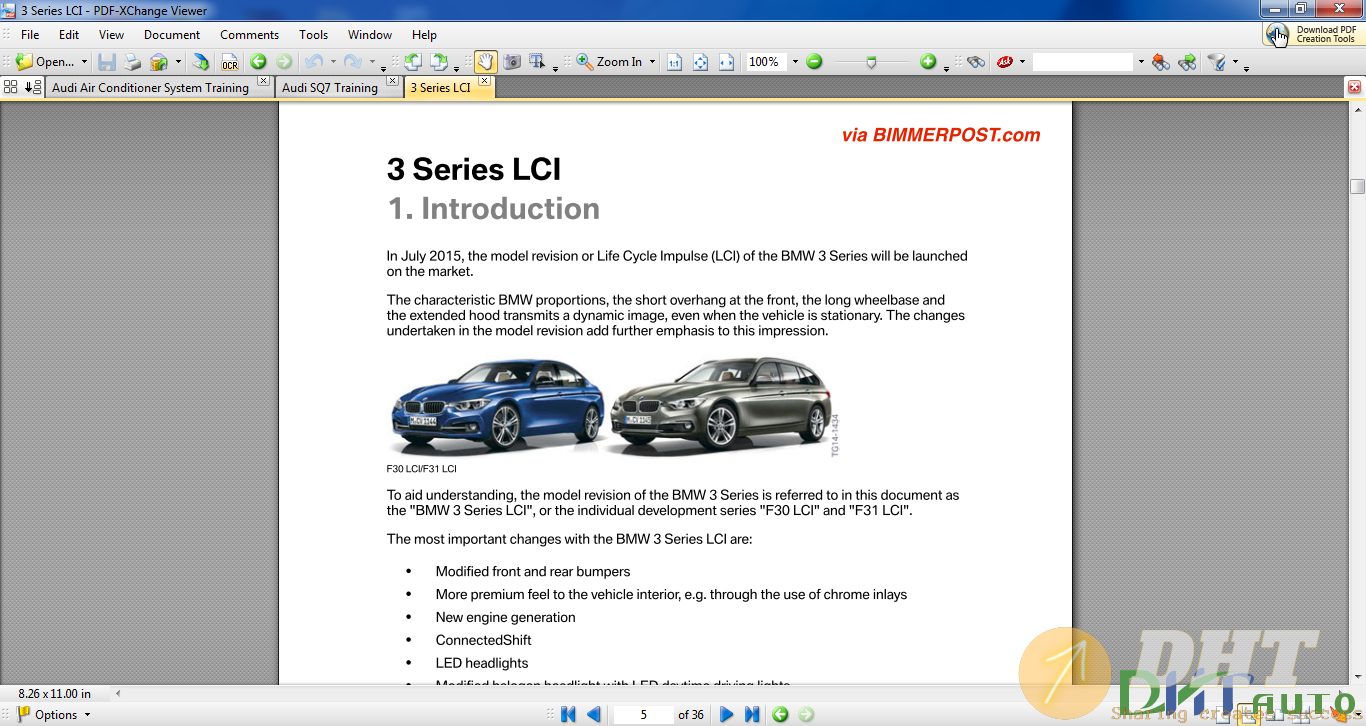Open Find with the binoculars icon
The width and height of the screenshot is (1366, 726).
(976, 62)
